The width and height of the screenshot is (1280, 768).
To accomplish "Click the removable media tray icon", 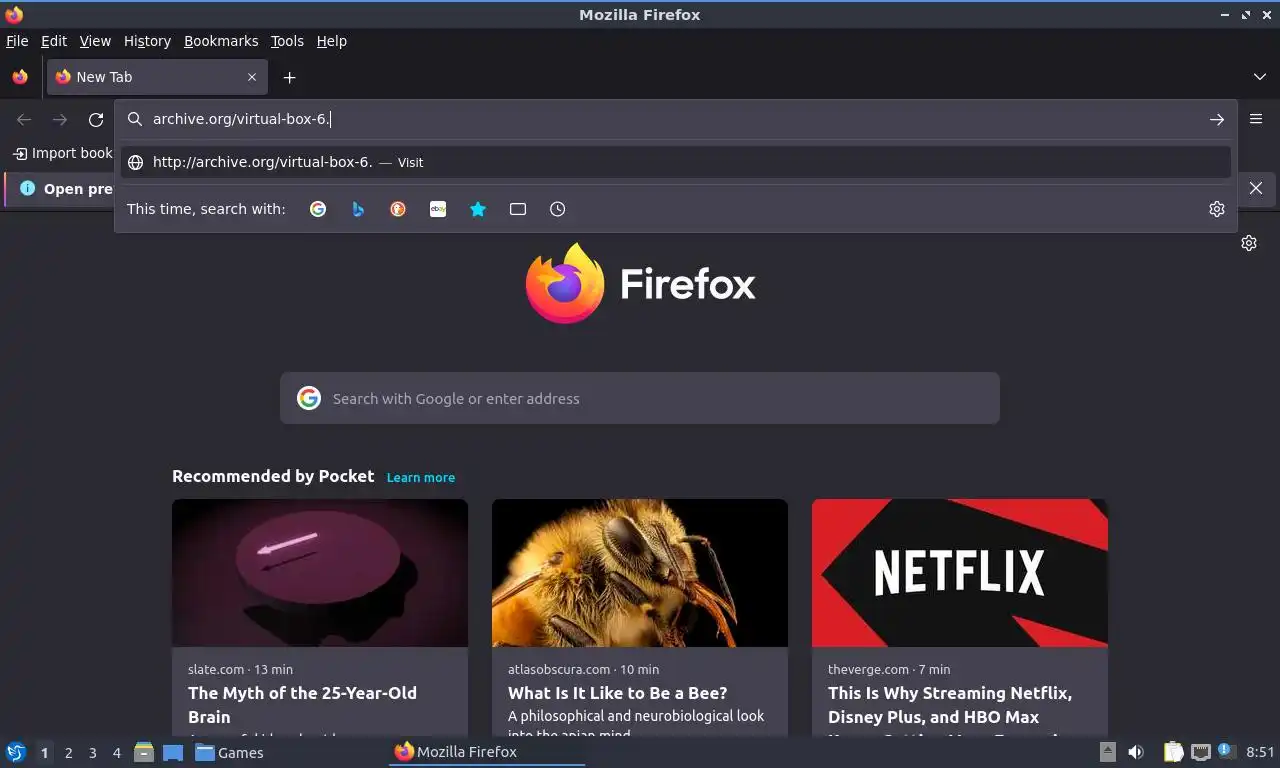I will point(1107,752).
